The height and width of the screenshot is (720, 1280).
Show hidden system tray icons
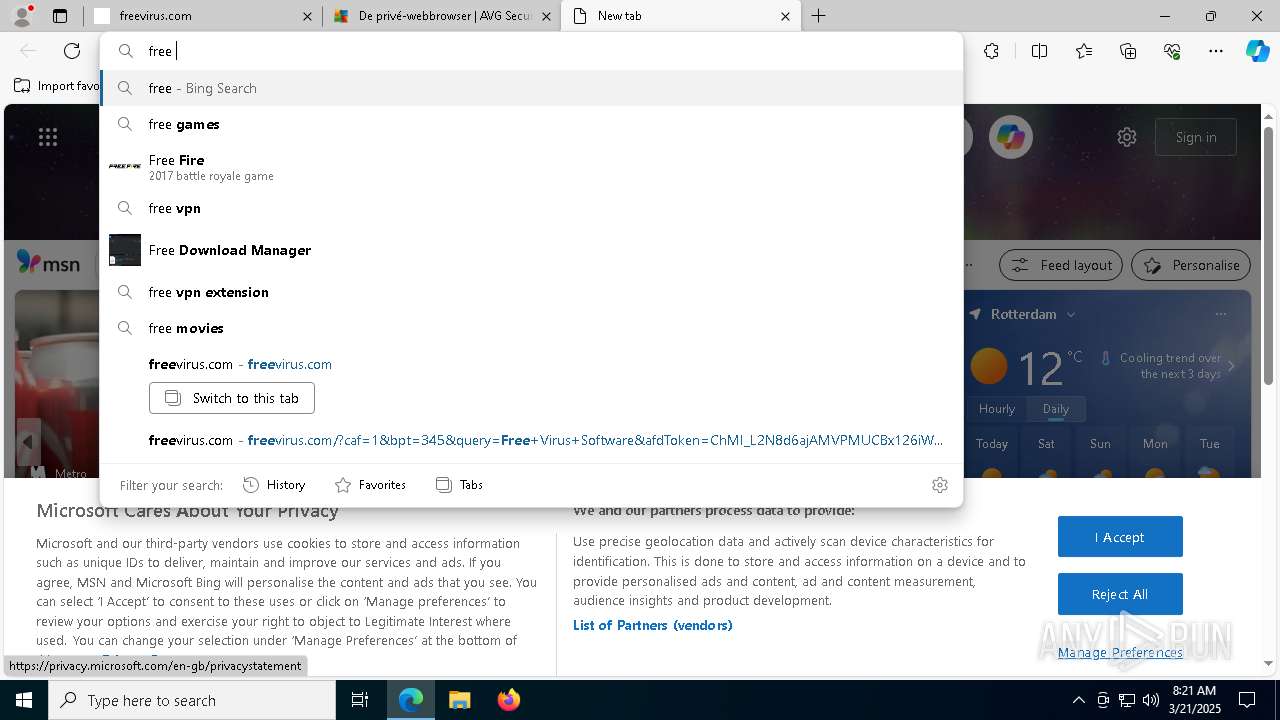tap(1078, 700)
